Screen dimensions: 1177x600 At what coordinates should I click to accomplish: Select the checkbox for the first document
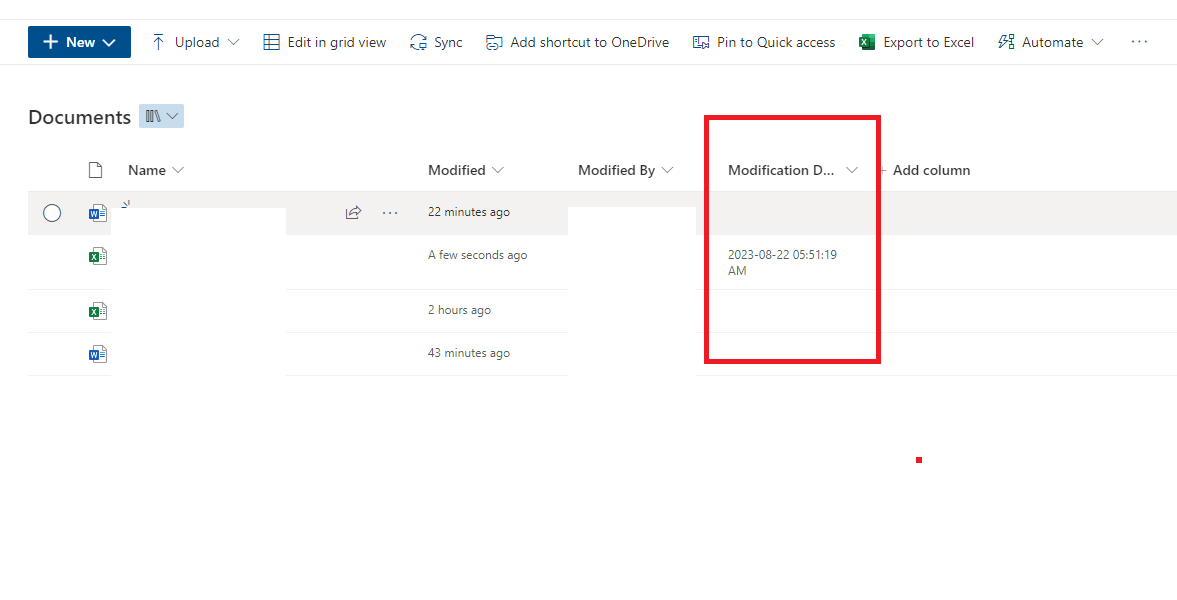52,212
